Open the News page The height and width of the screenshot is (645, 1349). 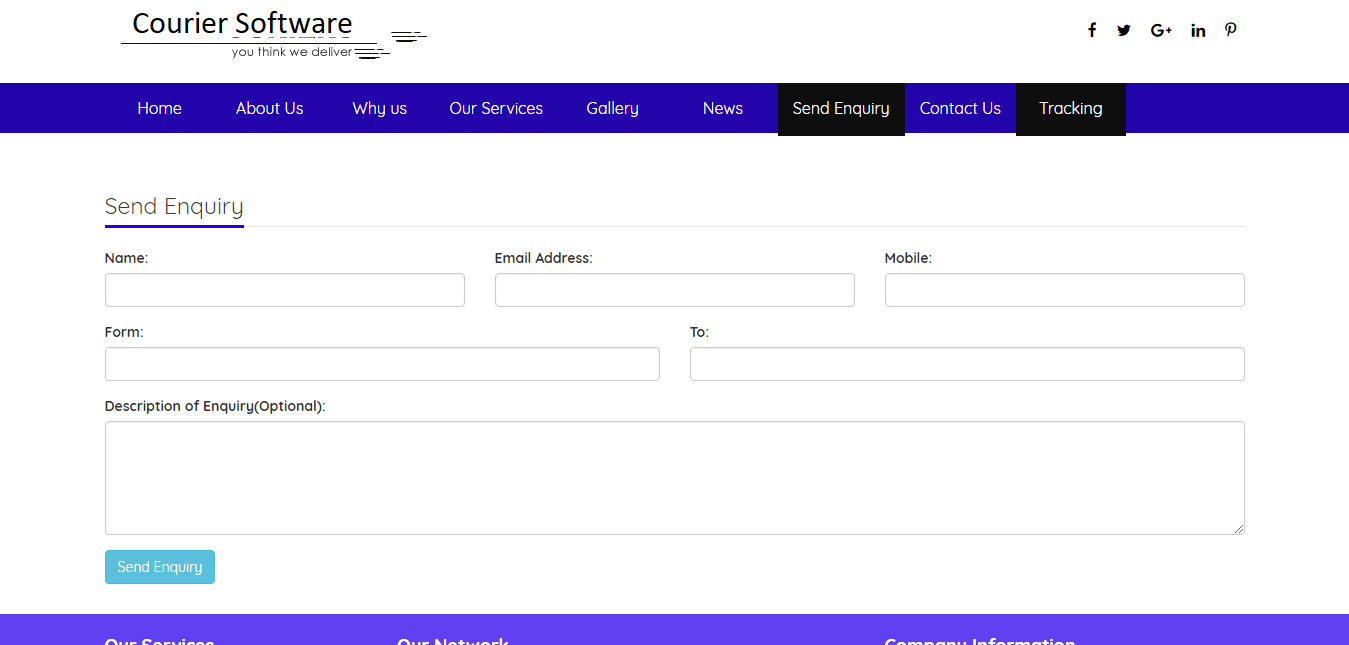722,108
